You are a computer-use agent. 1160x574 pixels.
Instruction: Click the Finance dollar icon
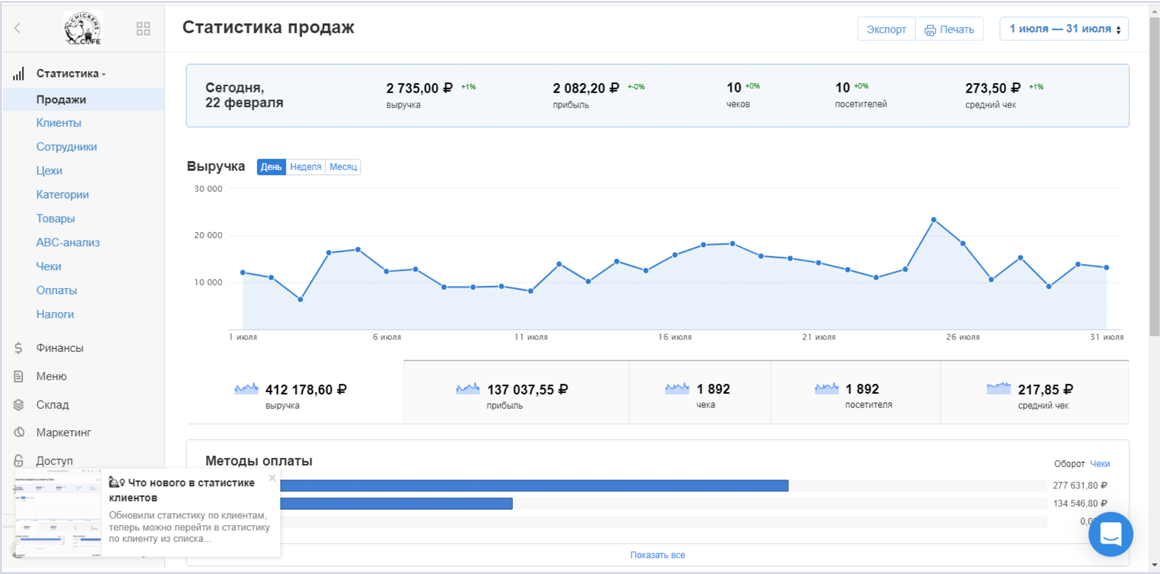(x=18, y=348)
